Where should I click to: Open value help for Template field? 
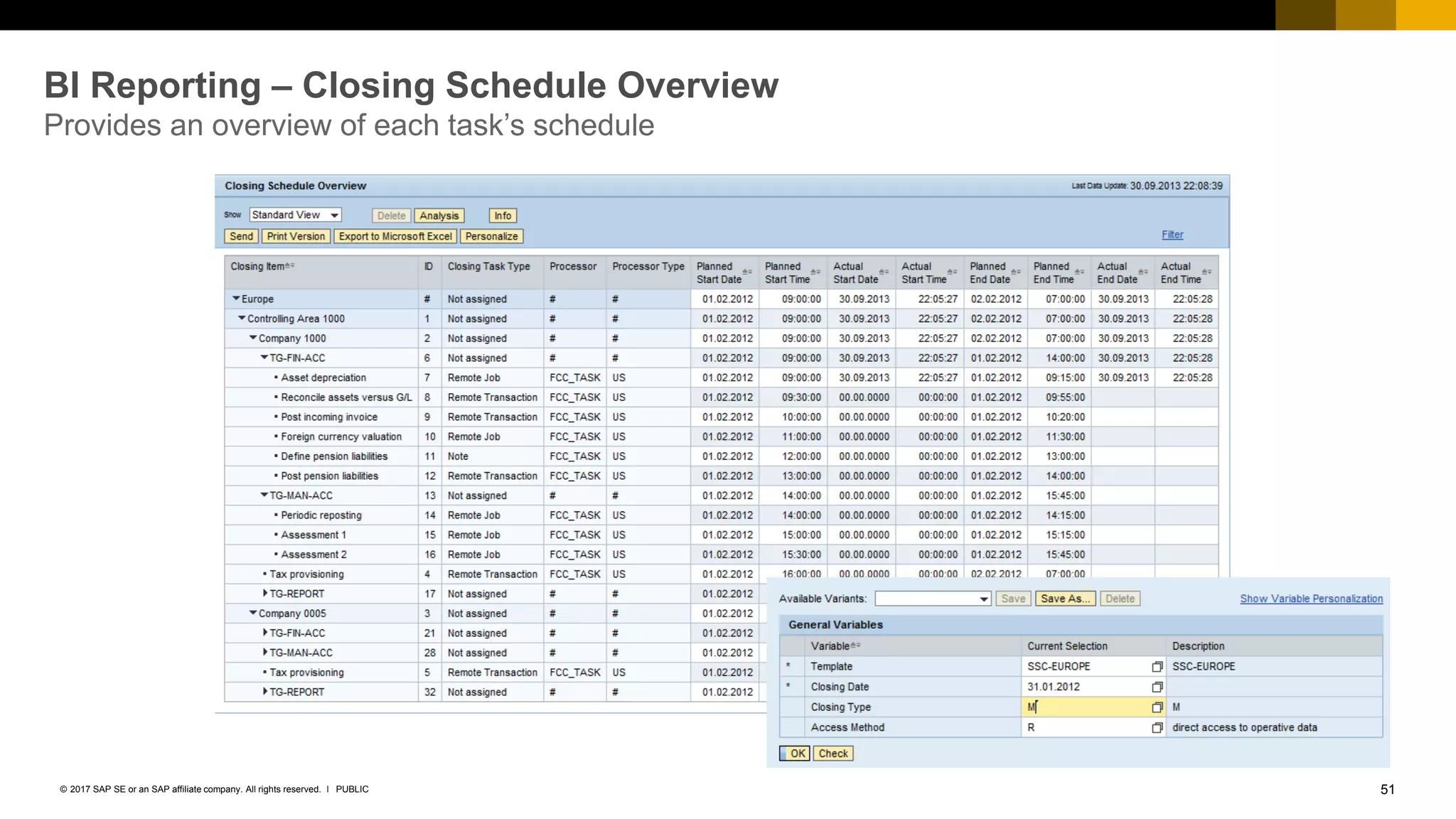tap(1157, 666)
